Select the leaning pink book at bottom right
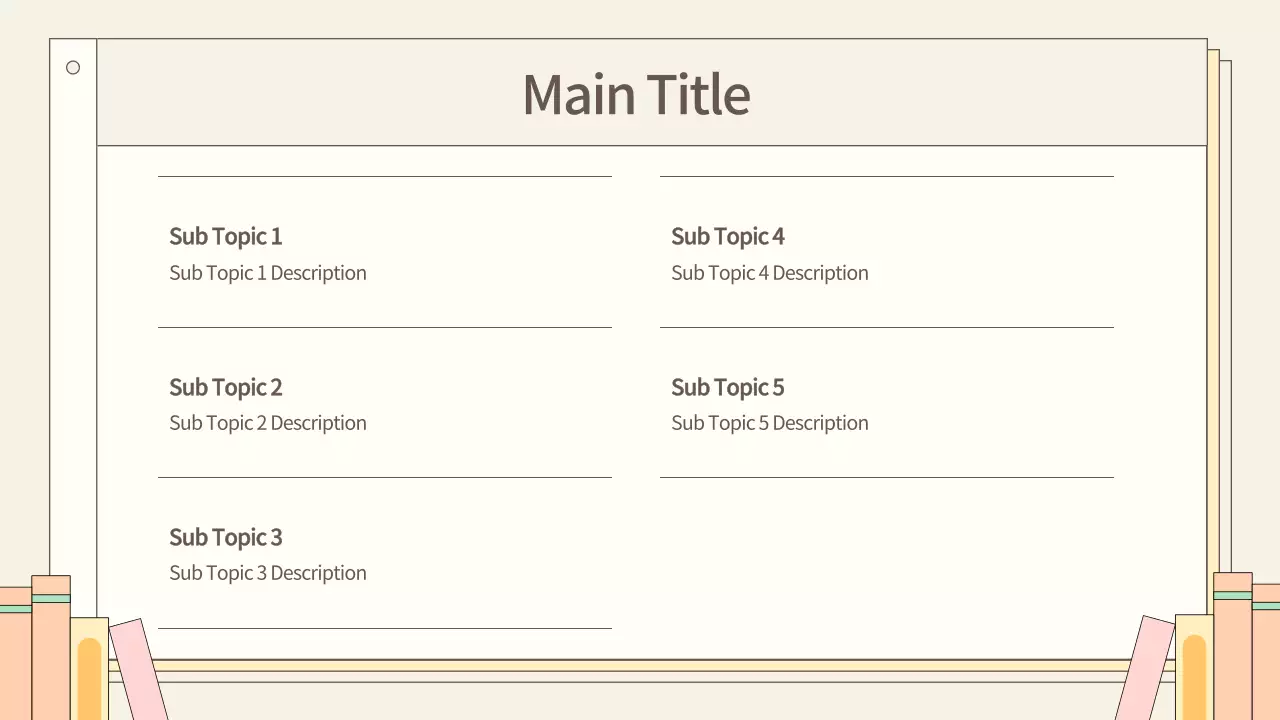This screenshot has width=1280, height=720. tap(1143, 670)
